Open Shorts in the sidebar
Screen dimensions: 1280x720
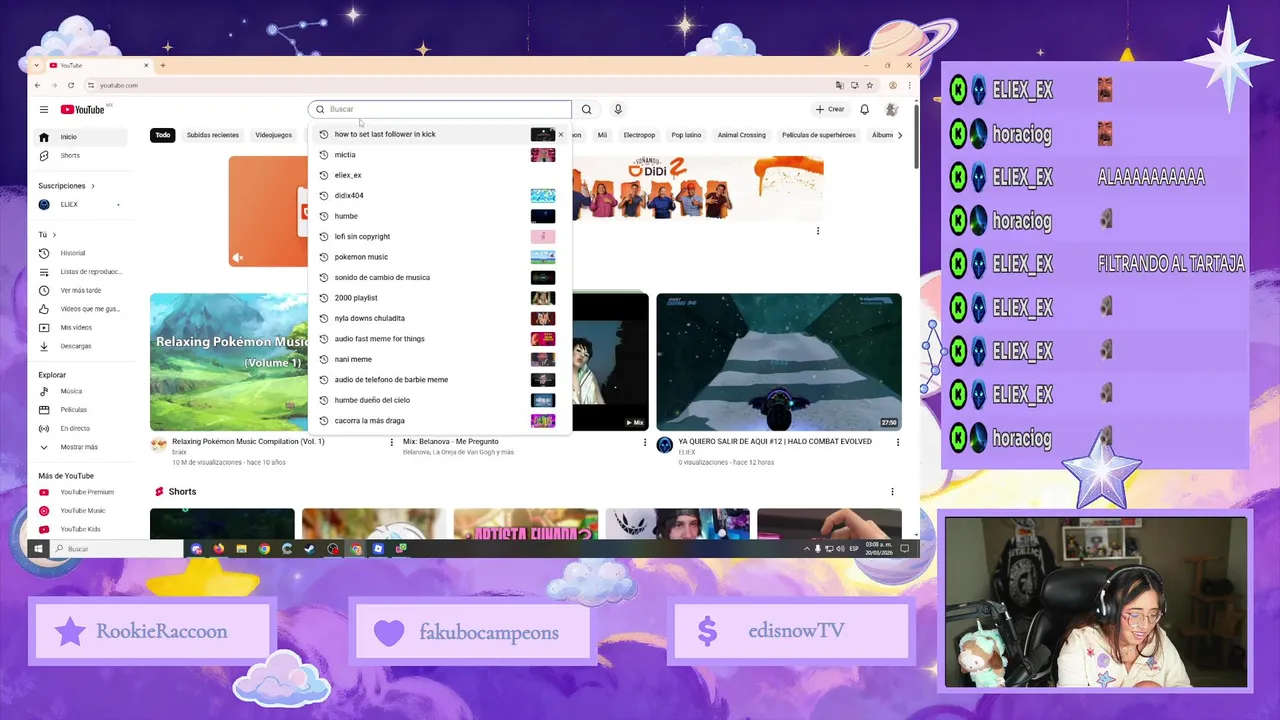click(82, 155)
